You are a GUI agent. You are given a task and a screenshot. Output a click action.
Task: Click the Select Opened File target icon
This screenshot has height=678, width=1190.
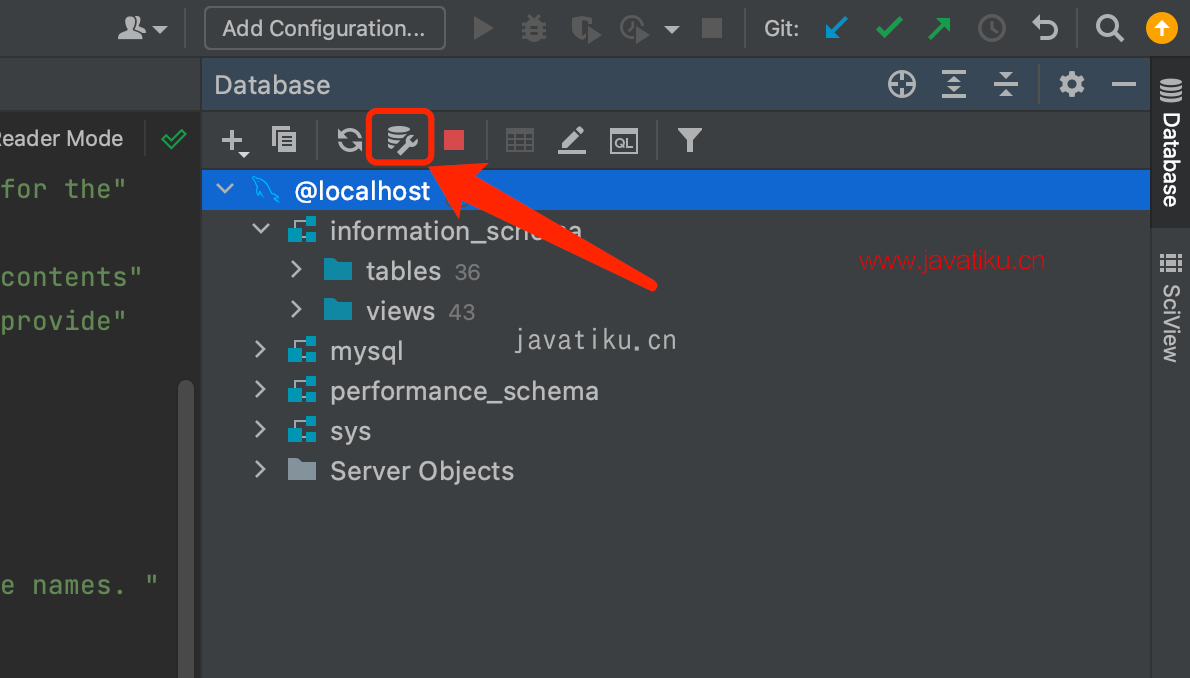point(902,84)
